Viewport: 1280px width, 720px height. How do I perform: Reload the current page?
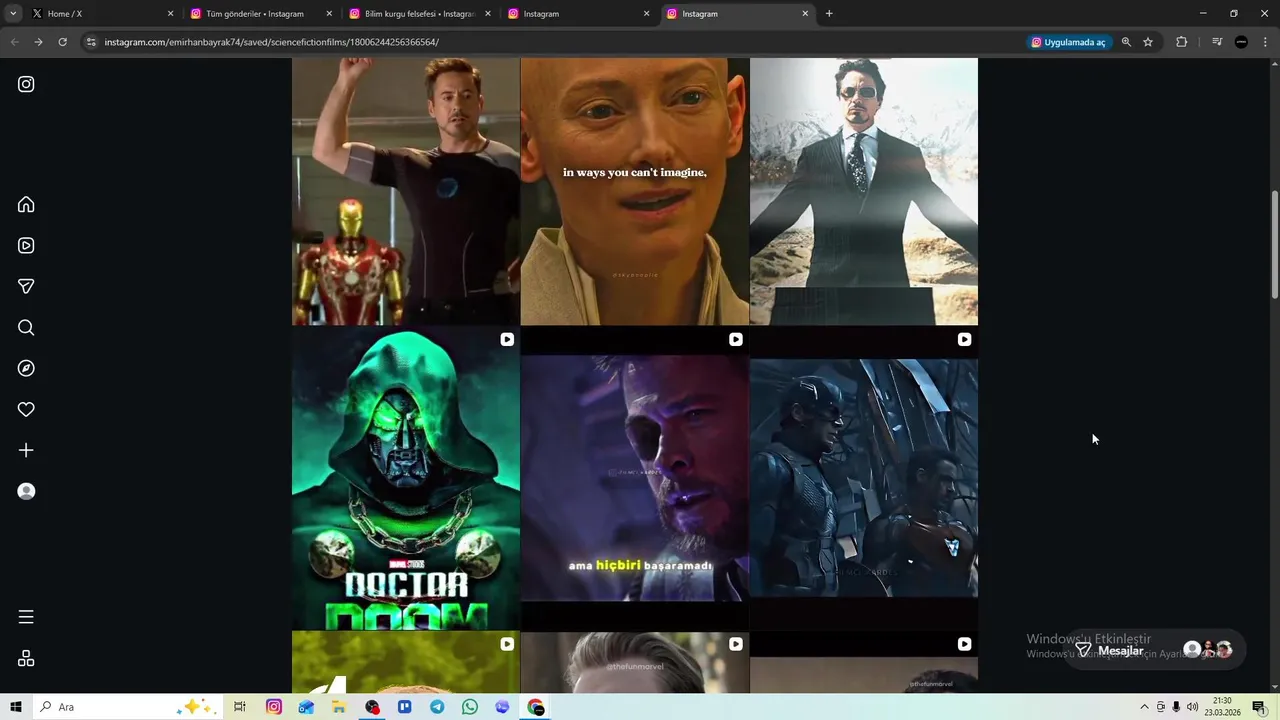click(x=62, y=42)
